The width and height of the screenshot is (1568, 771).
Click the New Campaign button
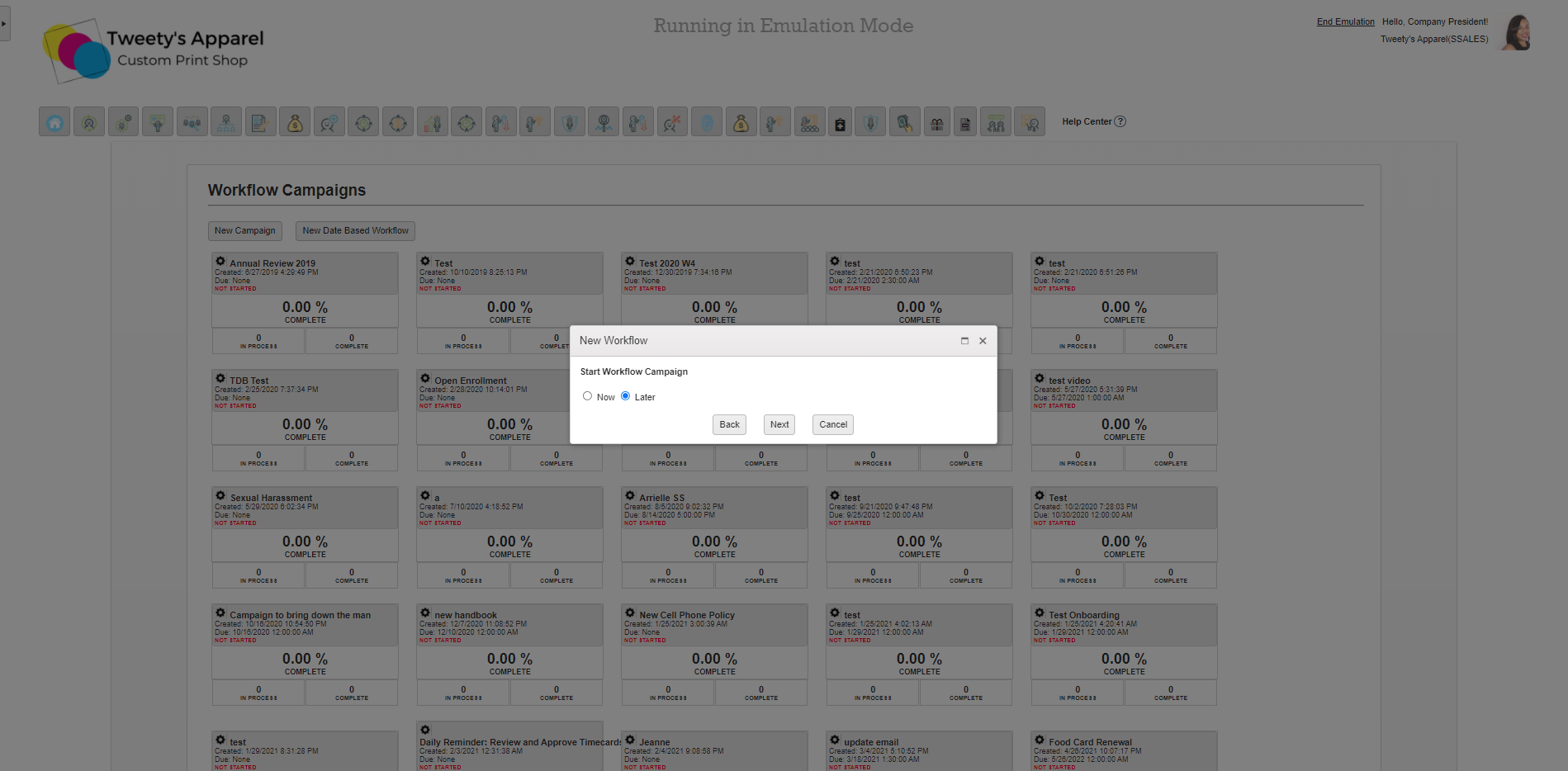(x=245, y=230)
